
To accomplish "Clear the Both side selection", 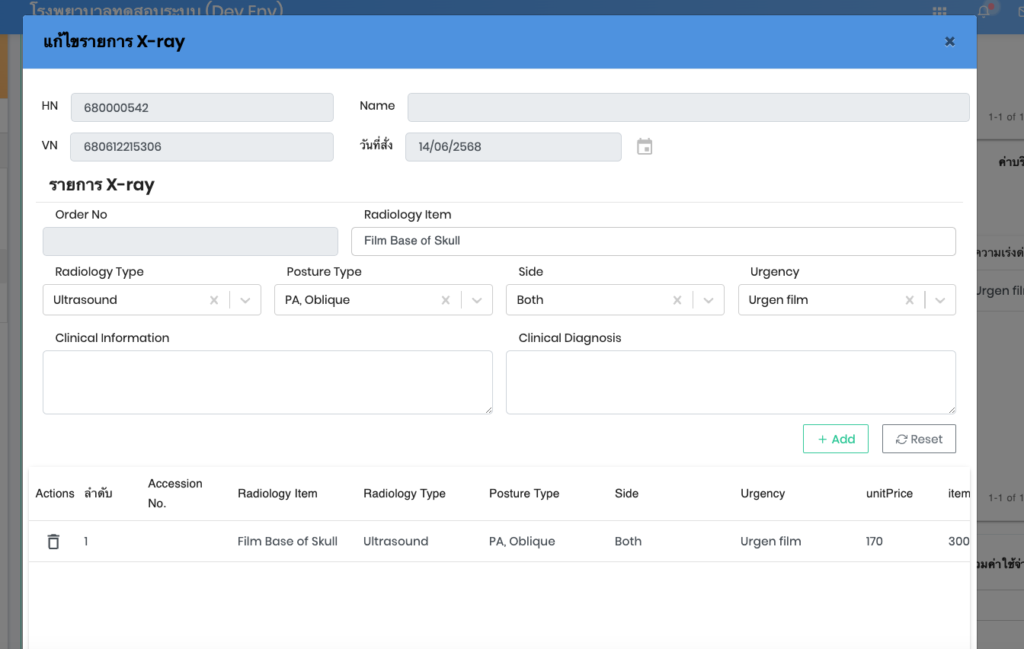I will click(677, 300).
